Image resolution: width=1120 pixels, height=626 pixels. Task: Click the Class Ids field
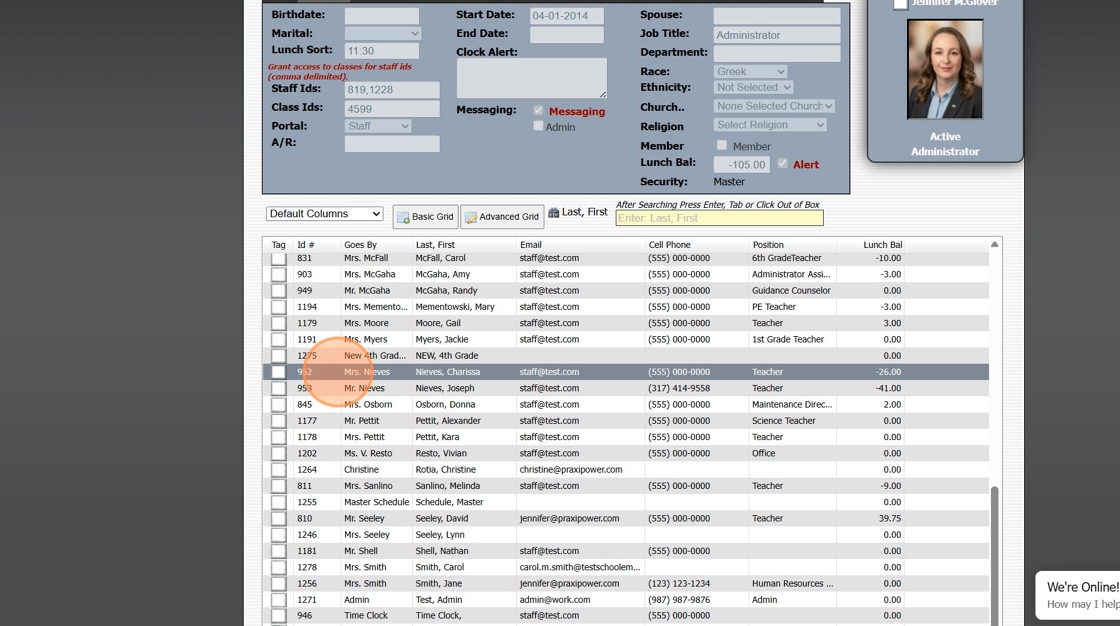(391, 109)
